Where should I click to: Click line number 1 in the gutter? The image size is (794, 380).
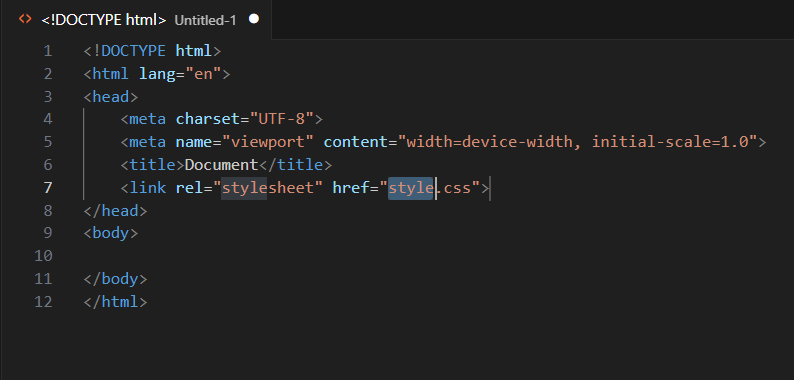pos(48,51)
